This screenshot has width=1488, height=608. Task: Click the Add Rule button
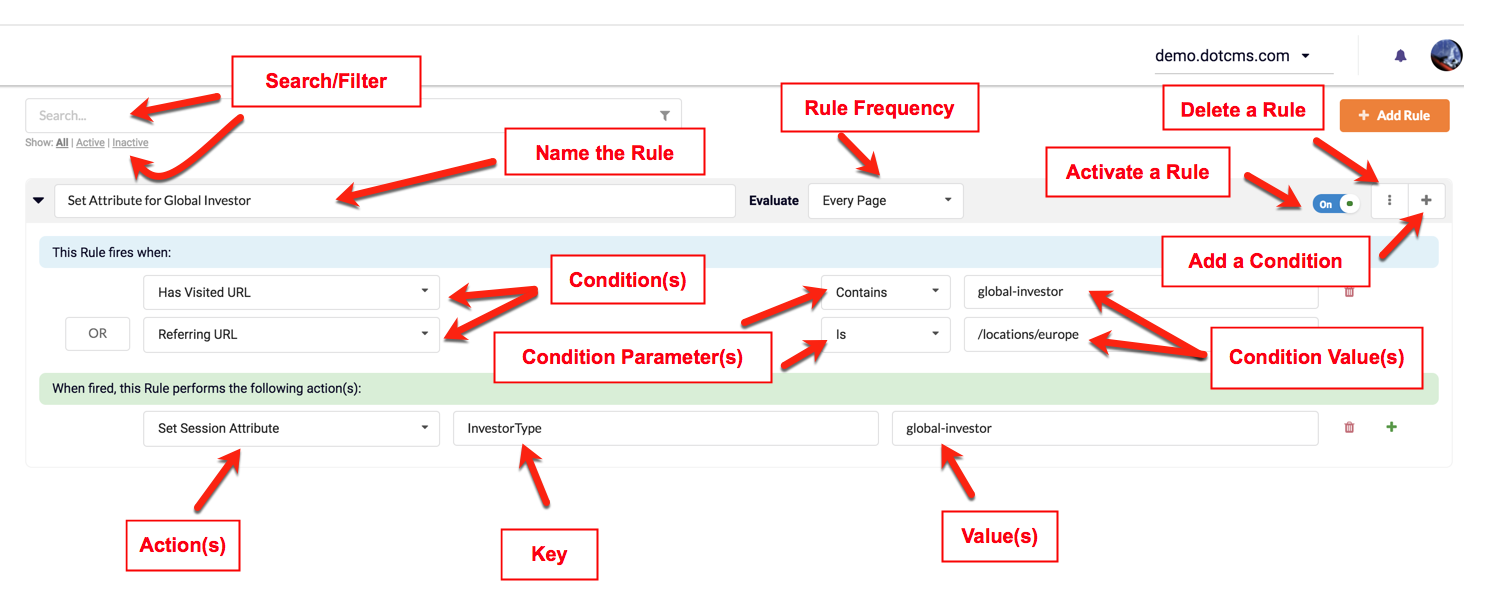click(1394, 116)
